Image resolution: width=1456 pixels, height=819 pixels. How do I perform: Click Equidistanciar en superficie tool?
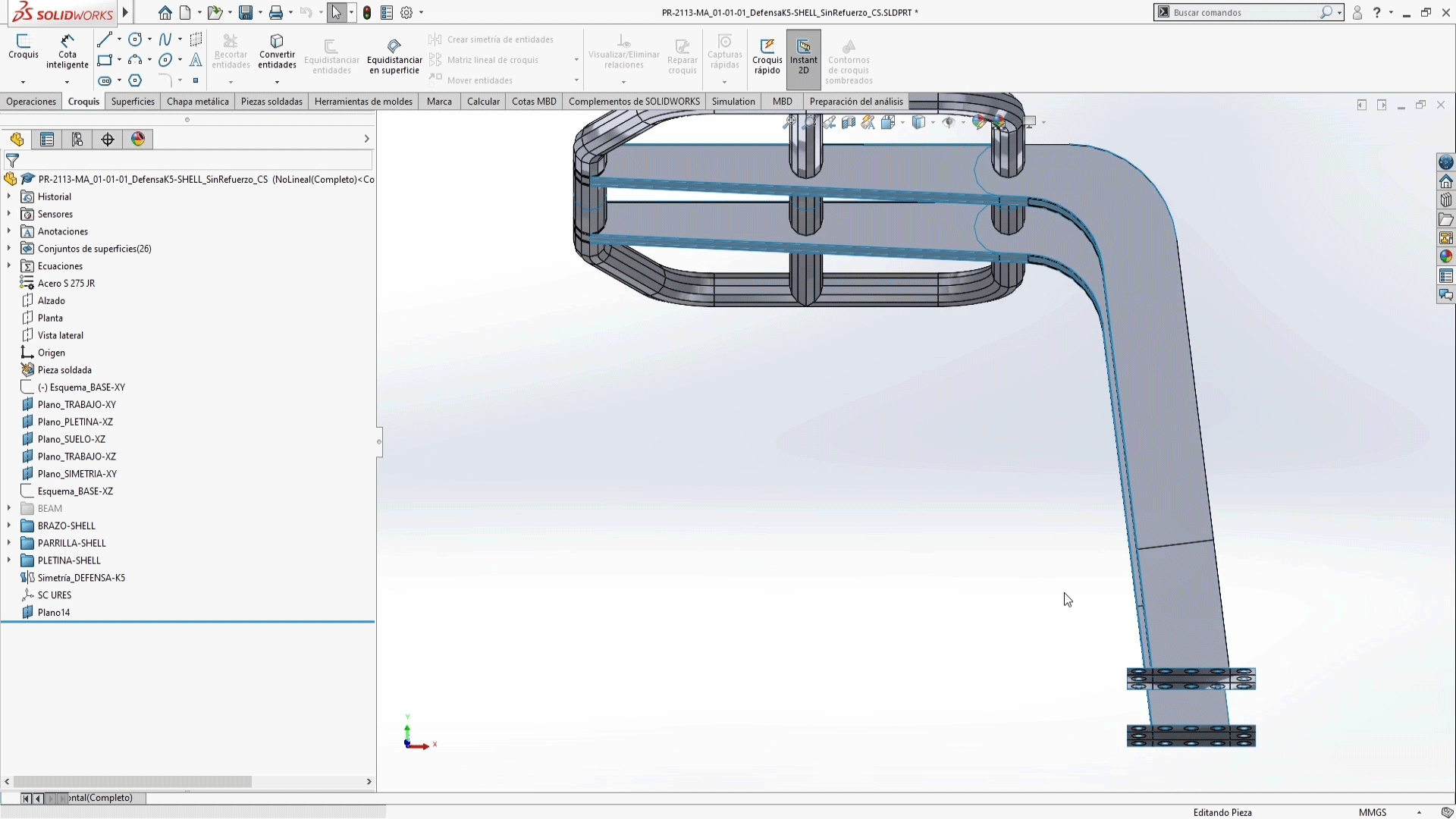[394, 56]
